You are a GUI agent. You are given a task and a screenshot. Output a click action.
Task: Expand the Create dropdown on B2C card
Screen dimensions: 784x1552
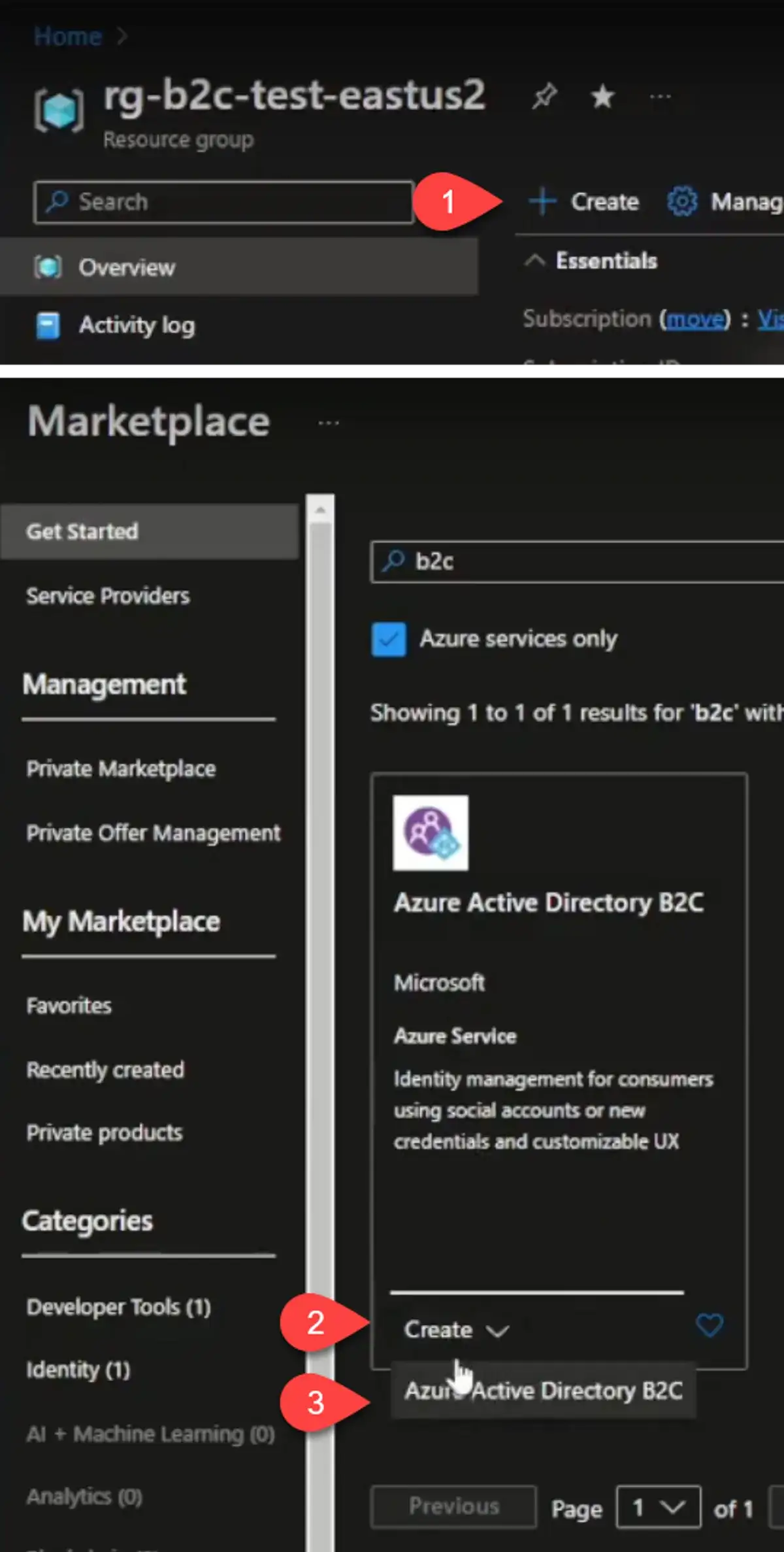[456, 1329]
